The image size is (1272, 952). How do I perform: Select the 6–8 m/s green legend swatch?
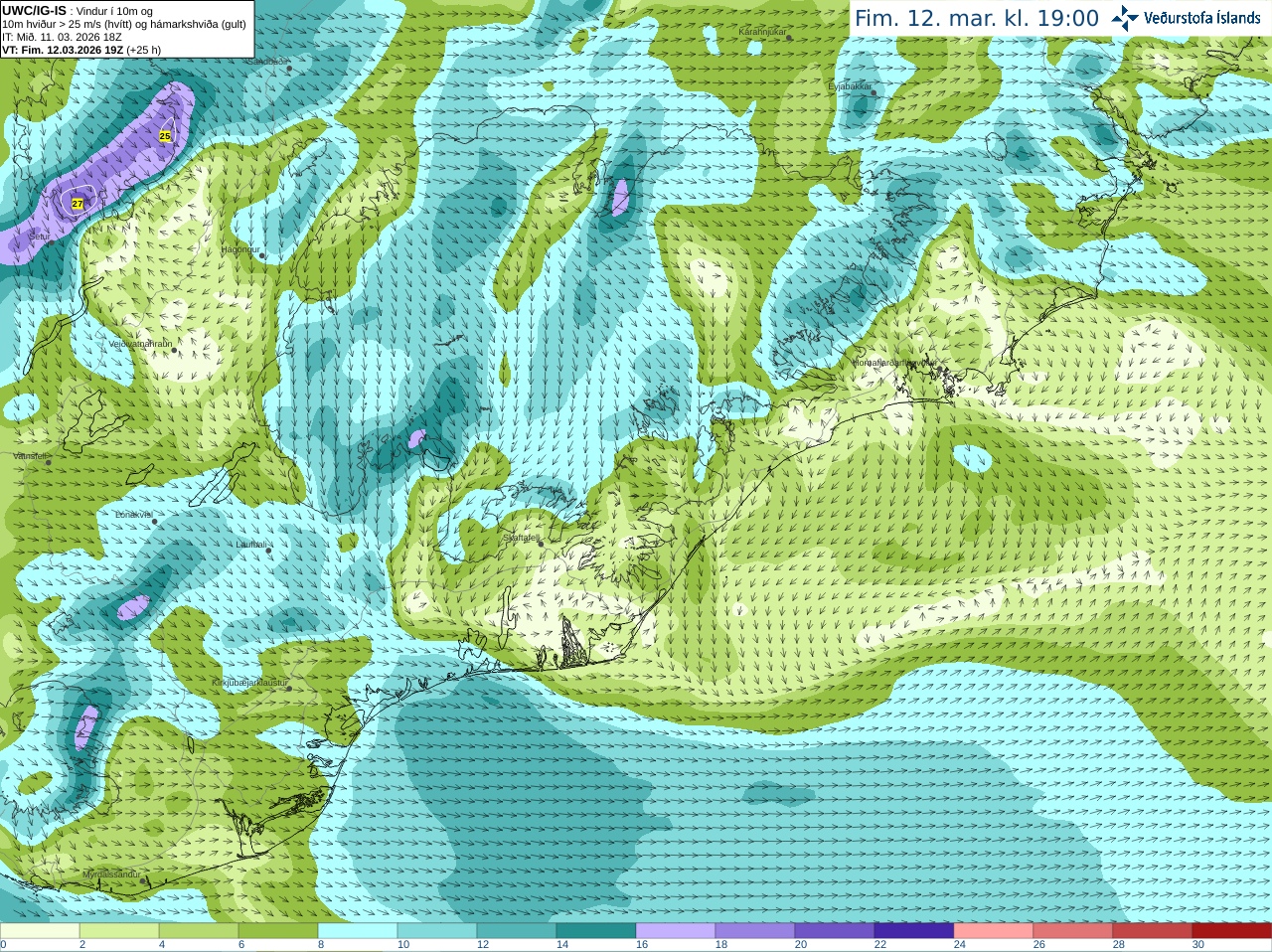(x=278, y=931)
